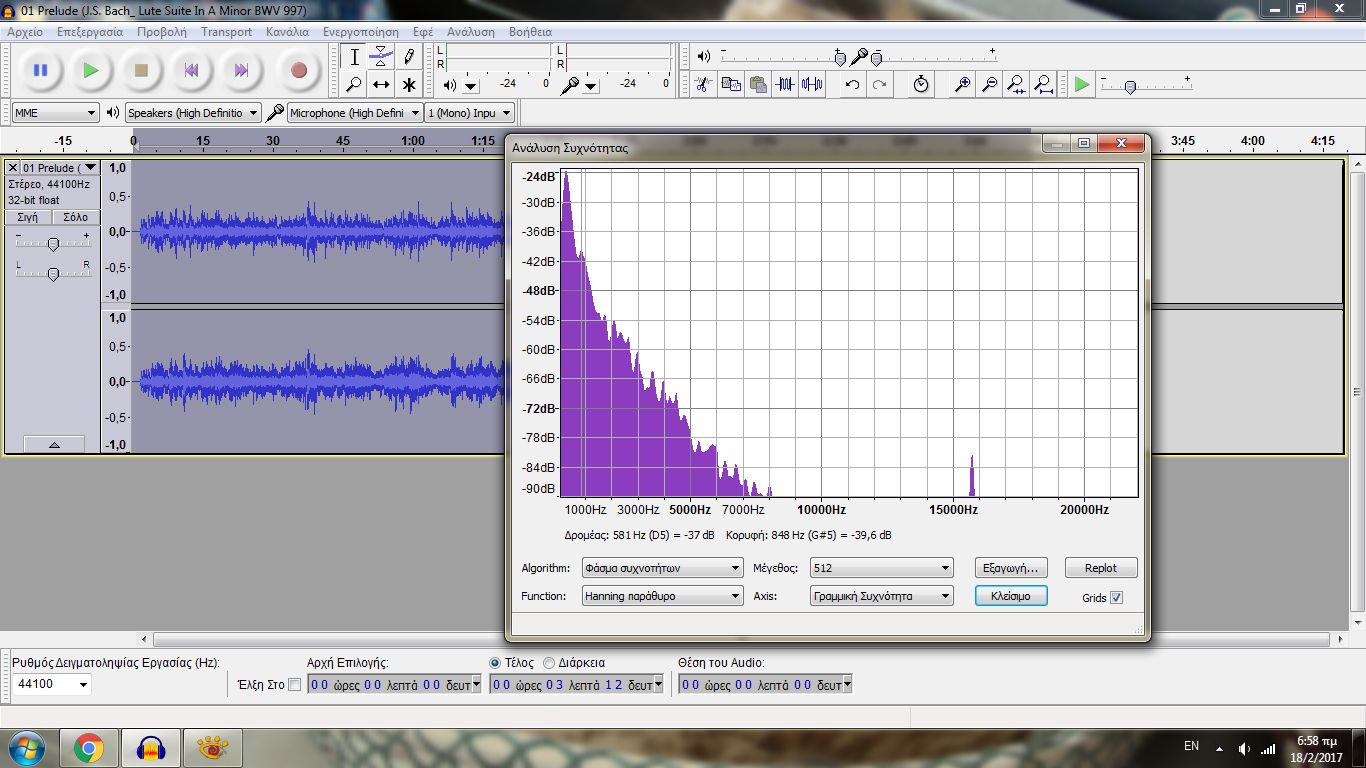Image resolution: width=1366 pixels, height=768 pixels.
Task: Click the Trim audio icon
Action: click(785, 85)
